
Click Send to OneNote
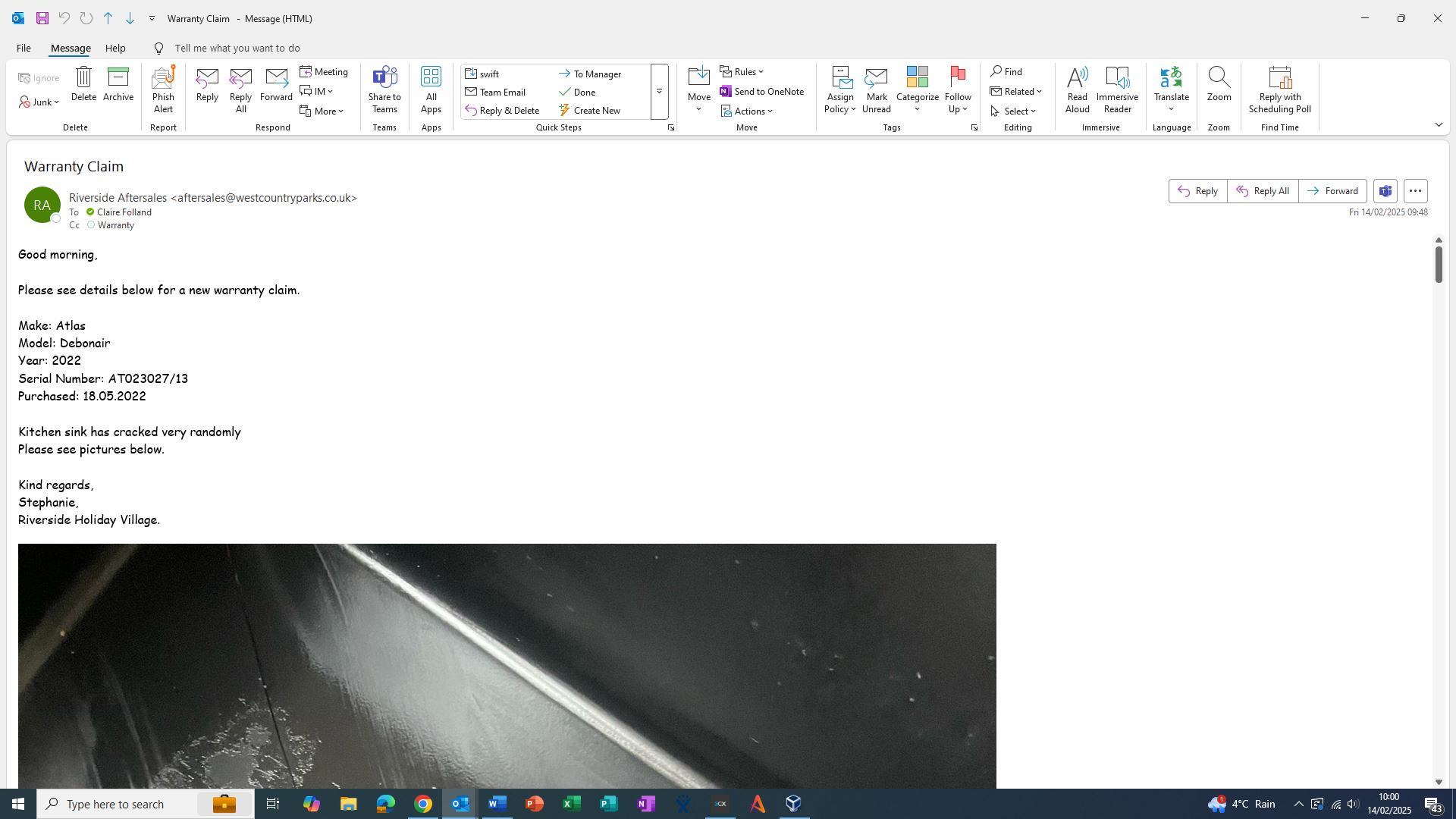point(762,92)
